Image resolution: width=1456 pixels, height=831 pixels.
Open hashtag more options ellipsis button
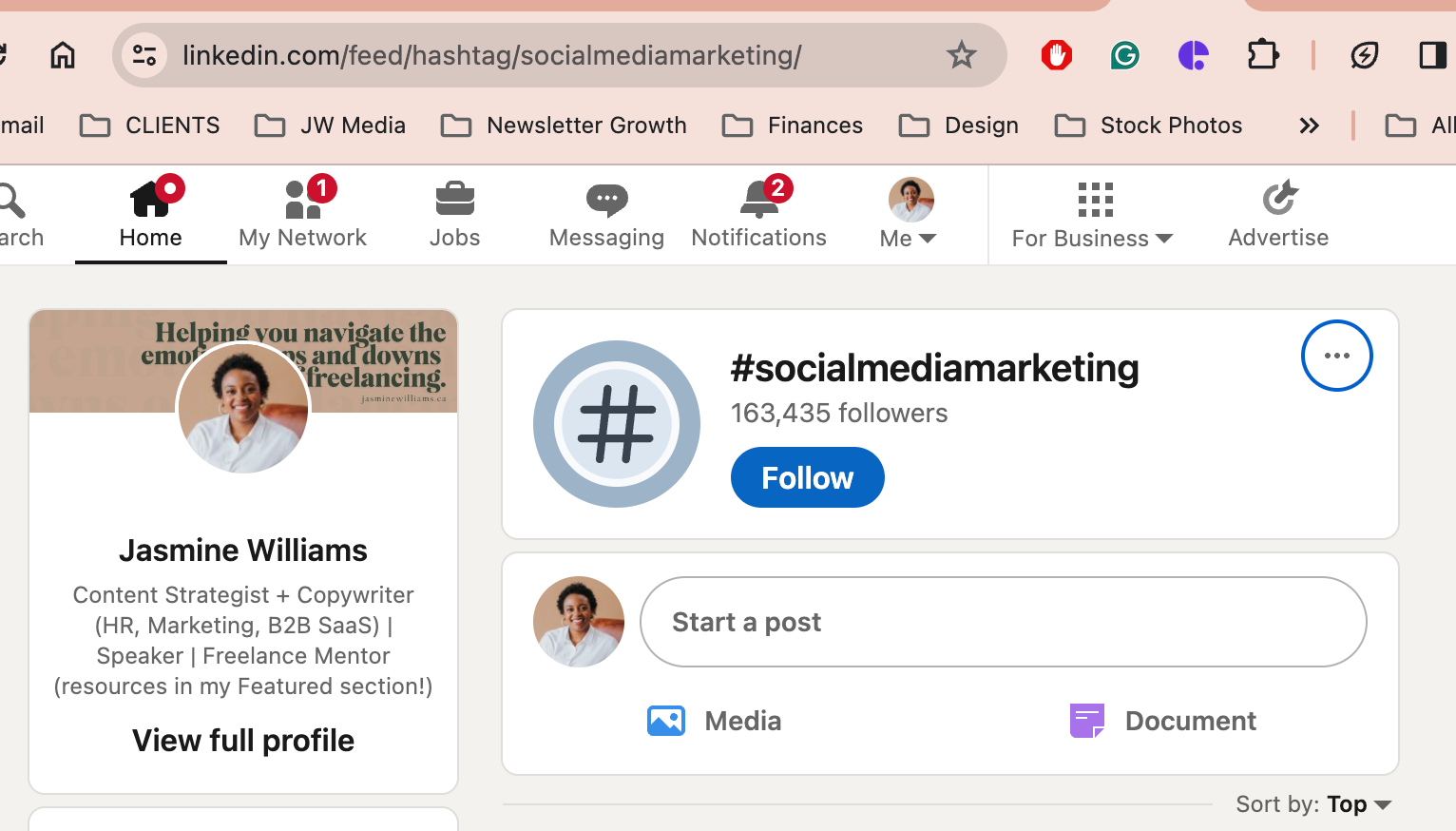1336,356
